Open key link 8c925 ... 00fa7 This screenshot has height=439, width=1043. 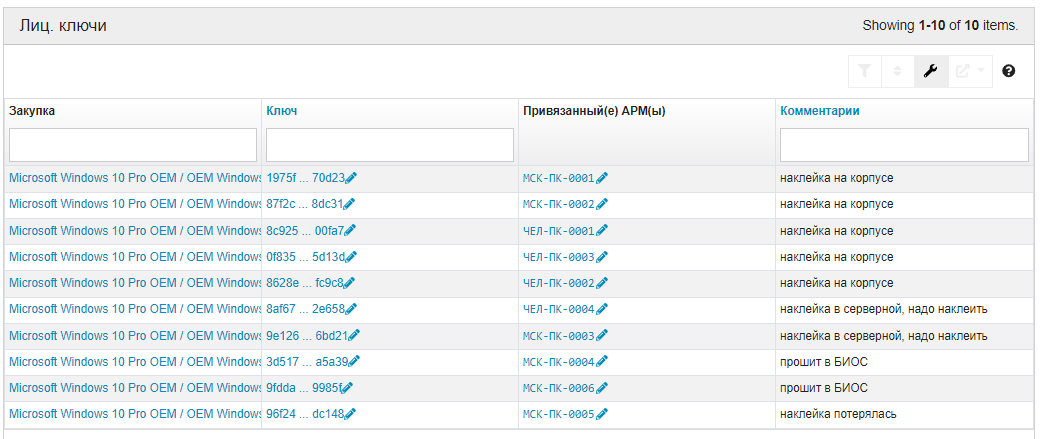pos(305,231)
